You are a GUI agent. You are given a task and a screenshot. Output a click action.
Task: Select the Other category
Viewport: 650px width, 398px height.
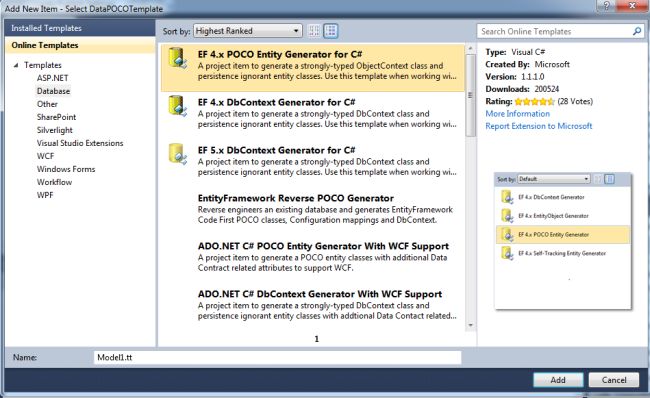[47, 104]
